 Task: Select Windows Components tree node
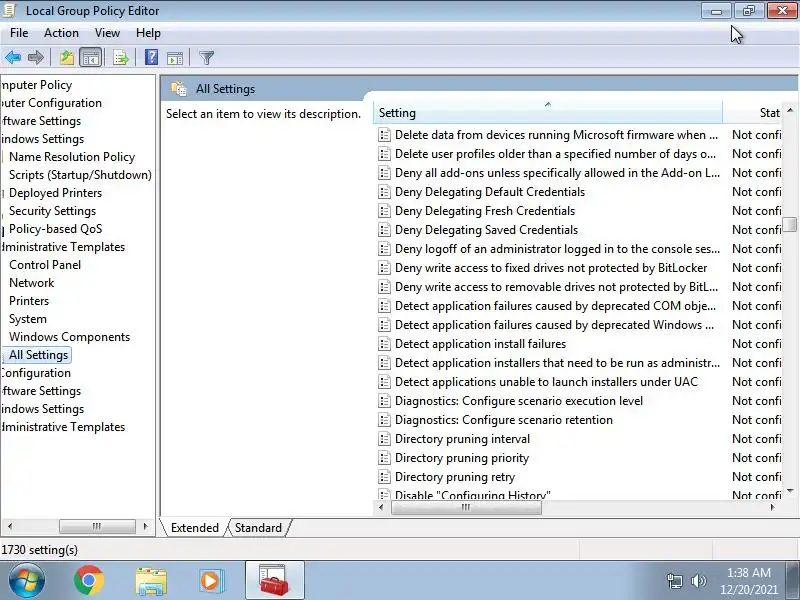pos(69,337)
